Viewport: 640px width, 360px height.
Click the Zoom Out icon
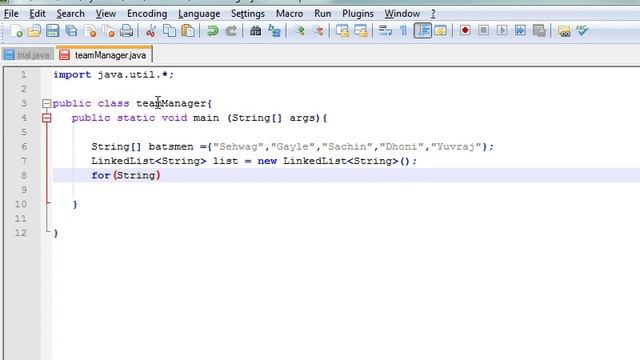(318, 31)
